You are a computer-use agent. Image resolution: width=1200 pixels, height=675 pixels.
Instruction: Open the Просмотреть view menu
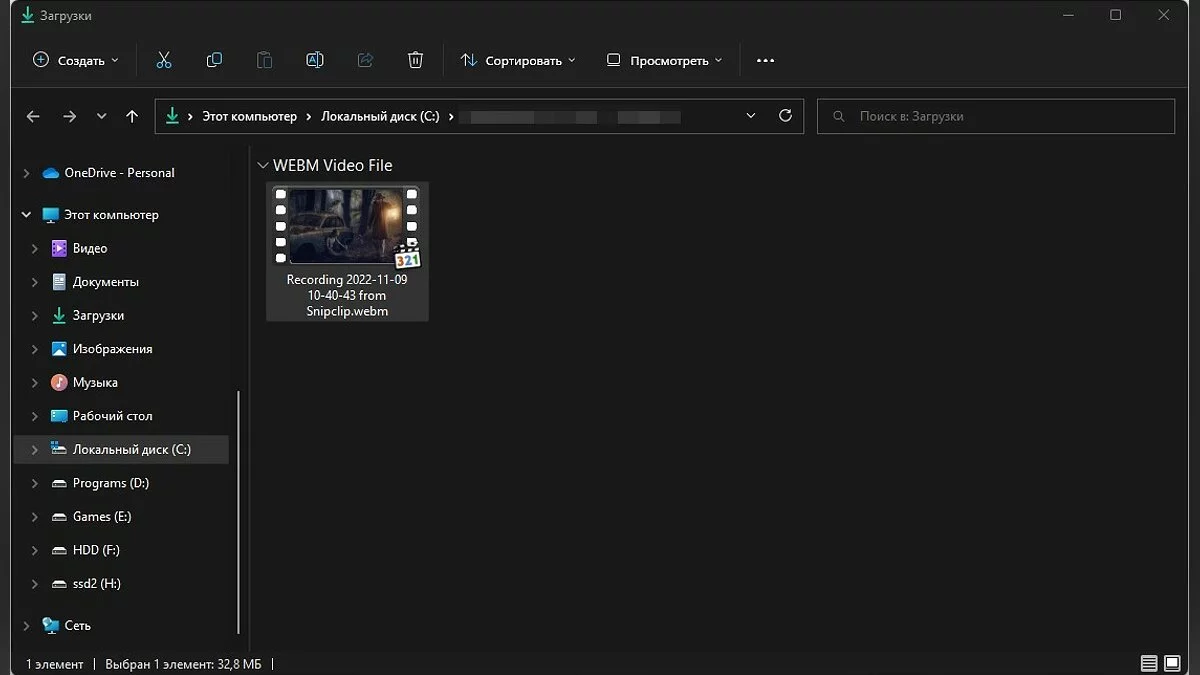(x=664, y=60)
